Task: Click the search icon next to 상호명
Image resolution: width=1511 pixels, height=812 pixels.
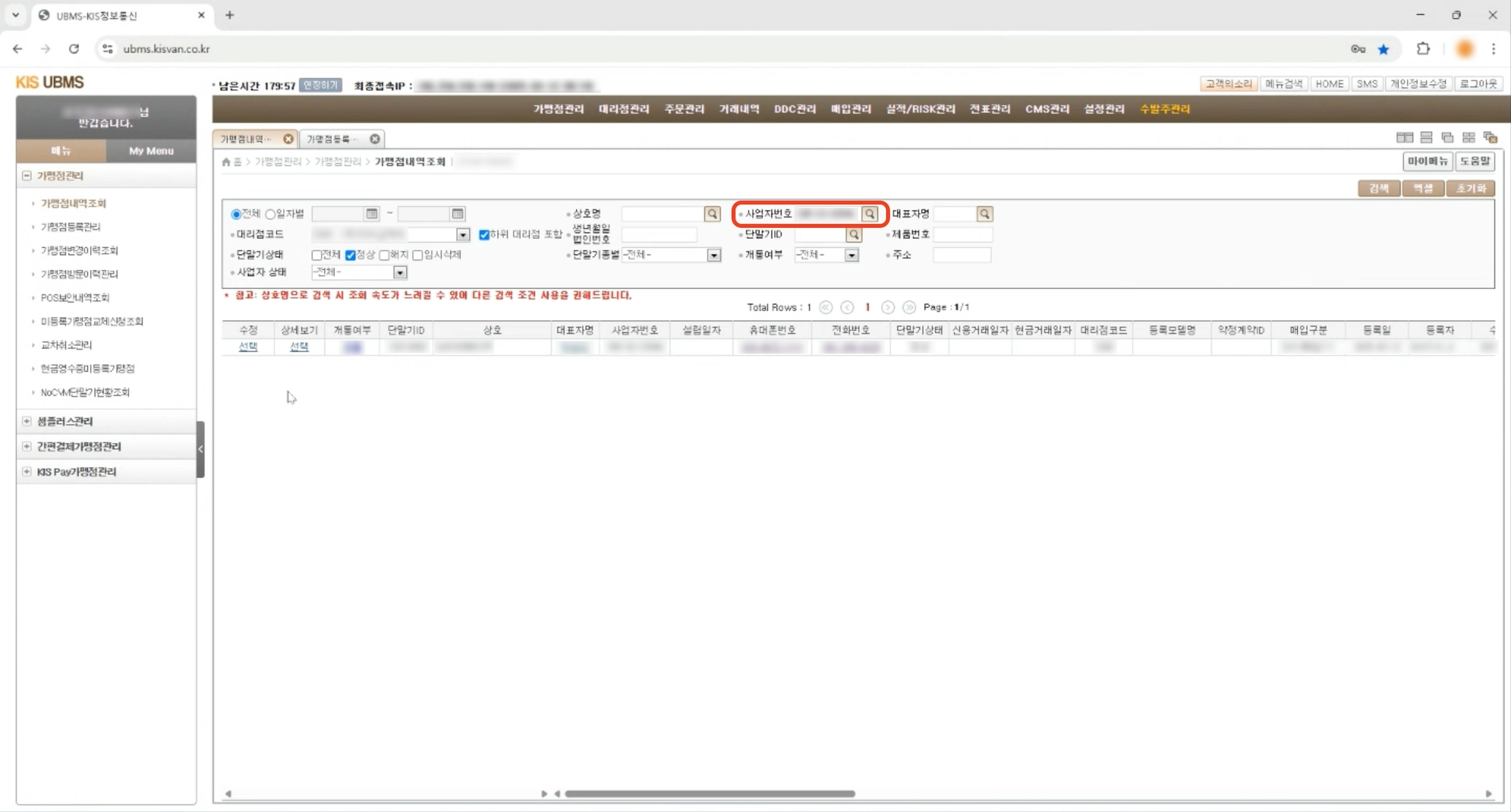Action: [x=712, y=214]
